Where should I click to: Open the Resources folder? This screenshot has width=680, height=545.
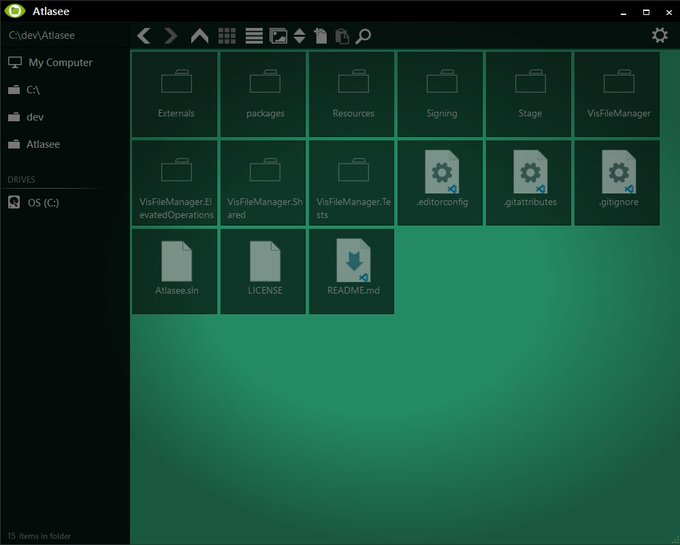[352, 94]
